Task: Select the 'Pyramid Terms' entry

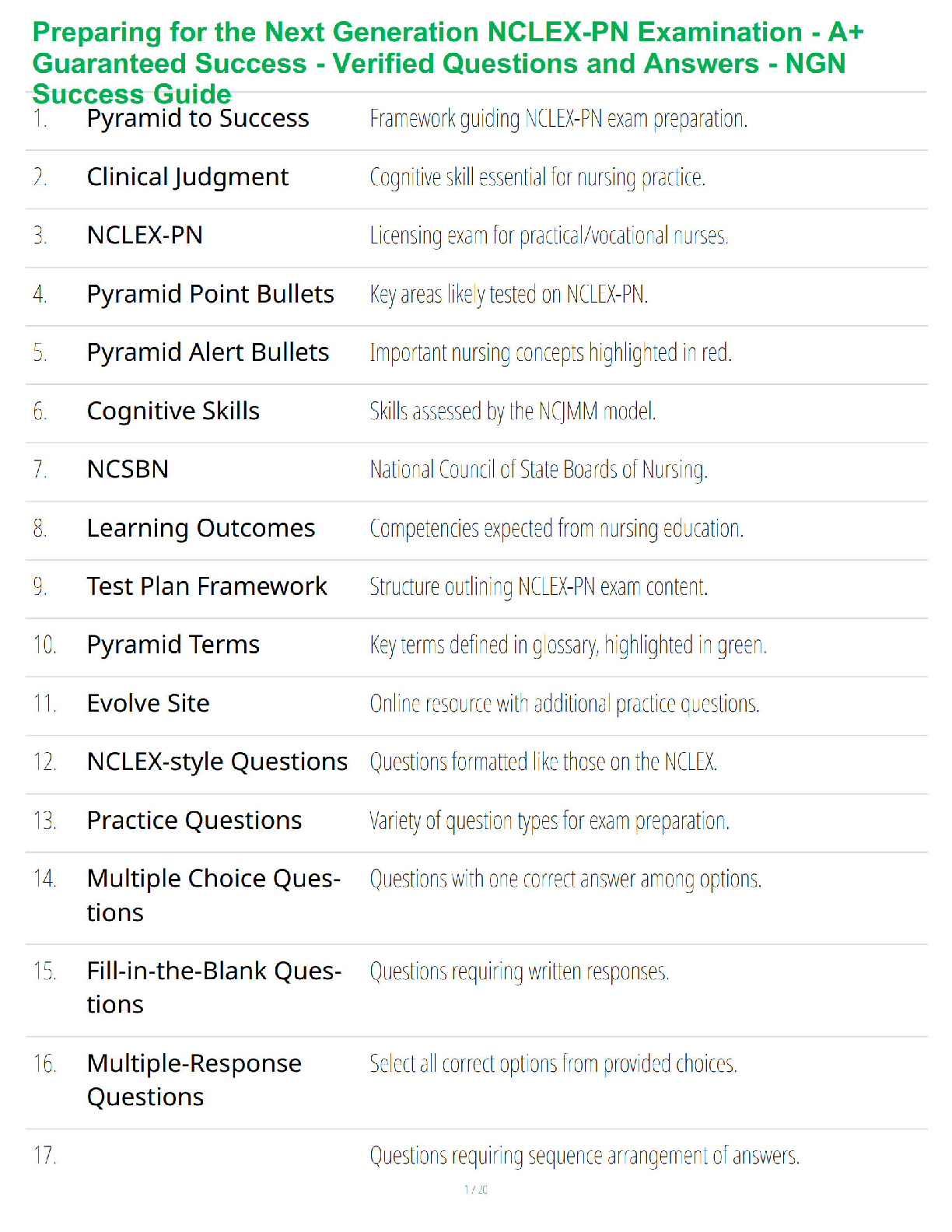Action: (173, 645)
